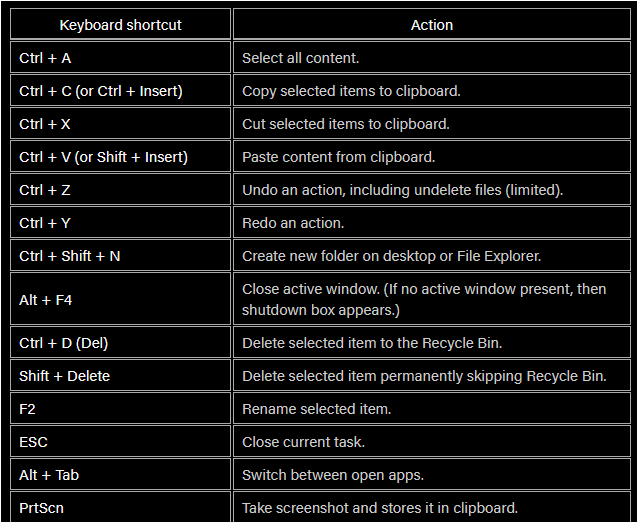This screenshot has width=638, height=523.
Task: Select the "Alt + Tab" shortcut cell
Action: pyautogui.click(x=49, y=475)
